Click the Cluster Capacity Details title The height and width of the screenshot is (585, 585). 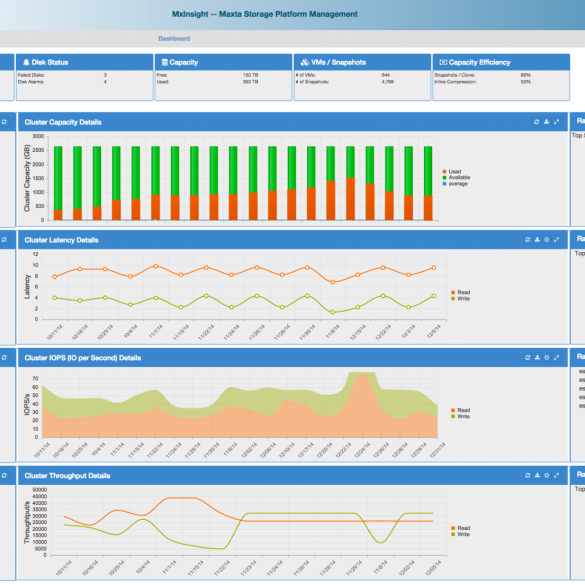(x=63, y=122)
